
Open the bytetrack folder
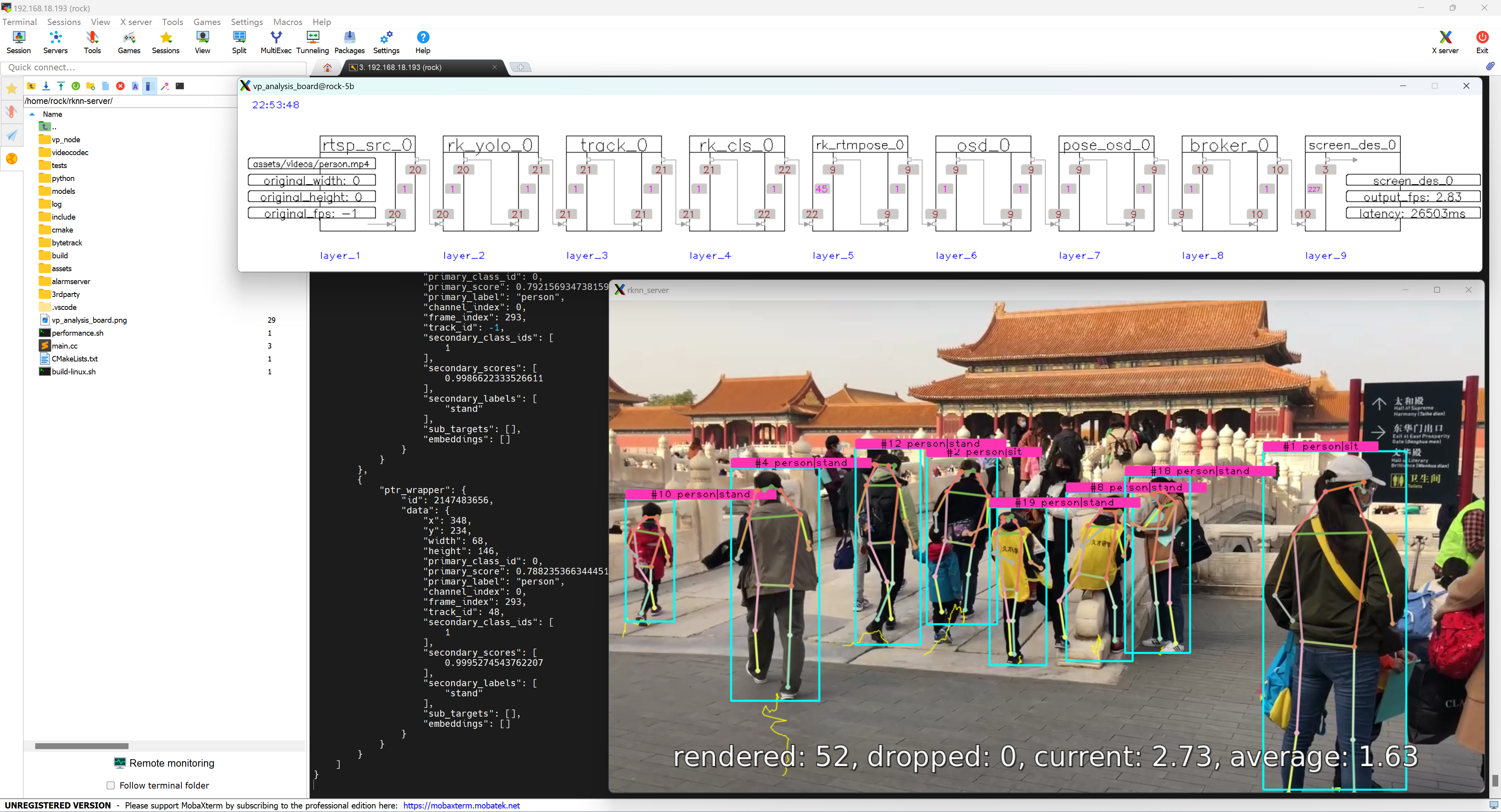(x=66, y=243)
